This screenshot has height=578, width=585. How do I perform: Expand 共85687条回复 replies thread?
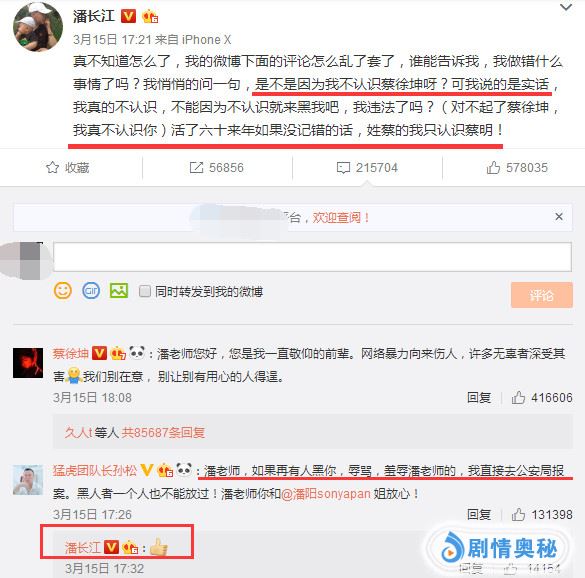point(163,432)
